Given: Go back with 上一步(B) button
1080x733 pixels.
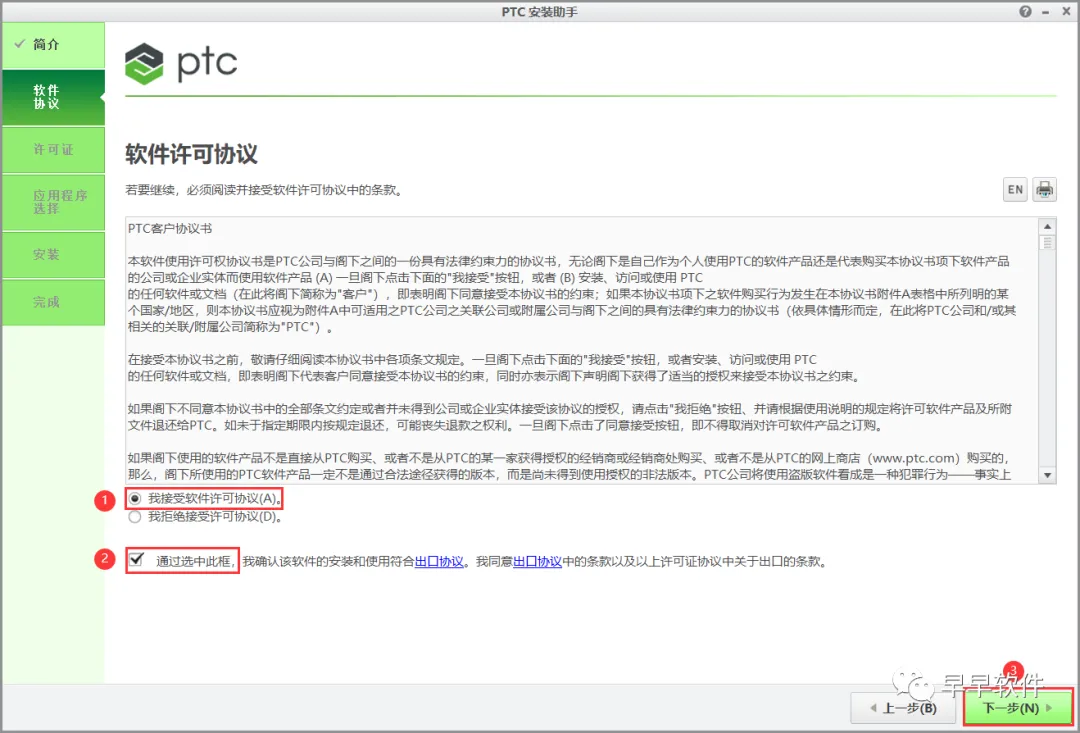Looking at the screenshot, I should pyautogui.click(x=903, y=708).
